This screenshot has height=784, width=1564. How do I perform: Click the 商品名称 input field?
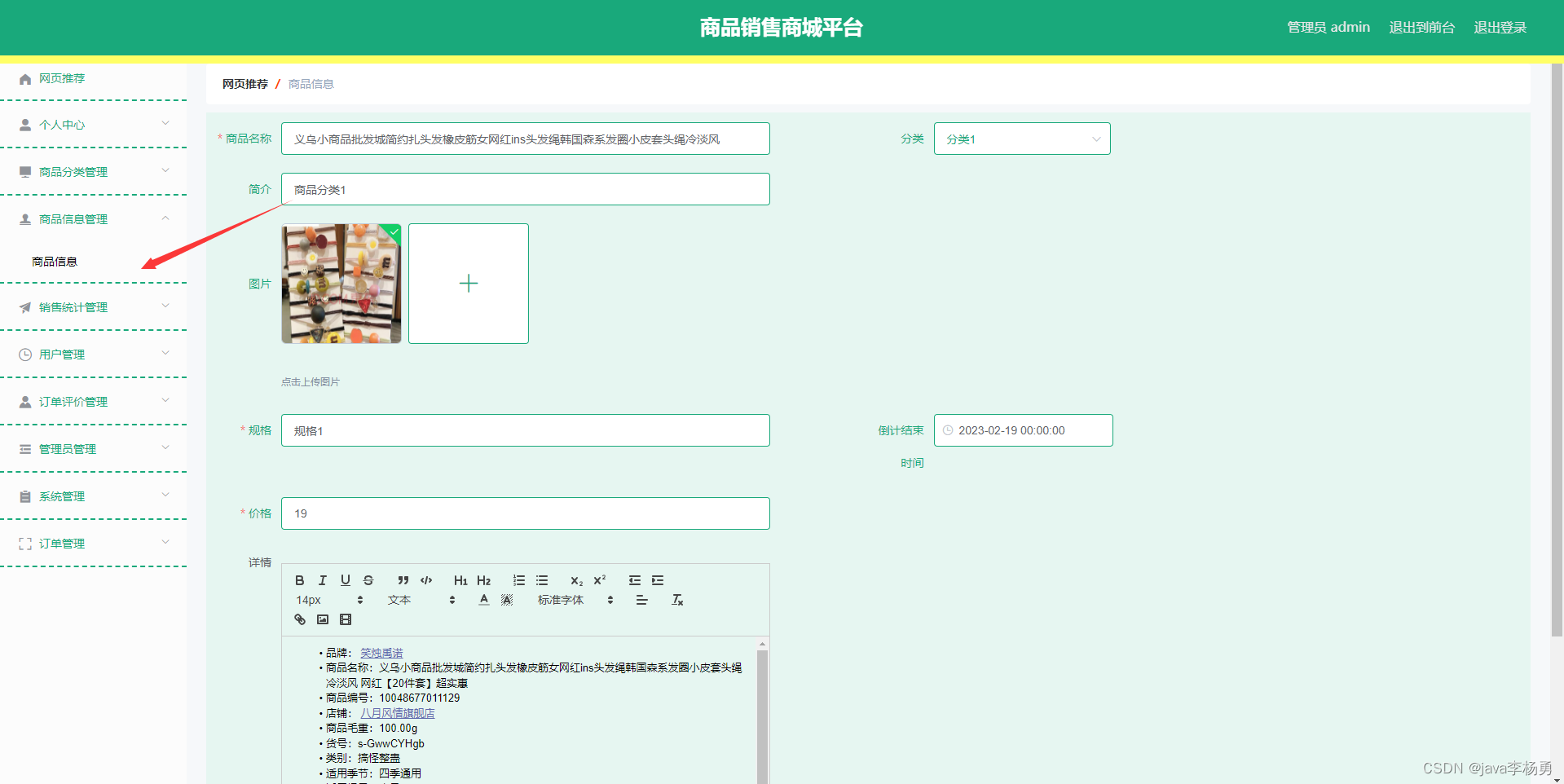[x=526, y=139]
